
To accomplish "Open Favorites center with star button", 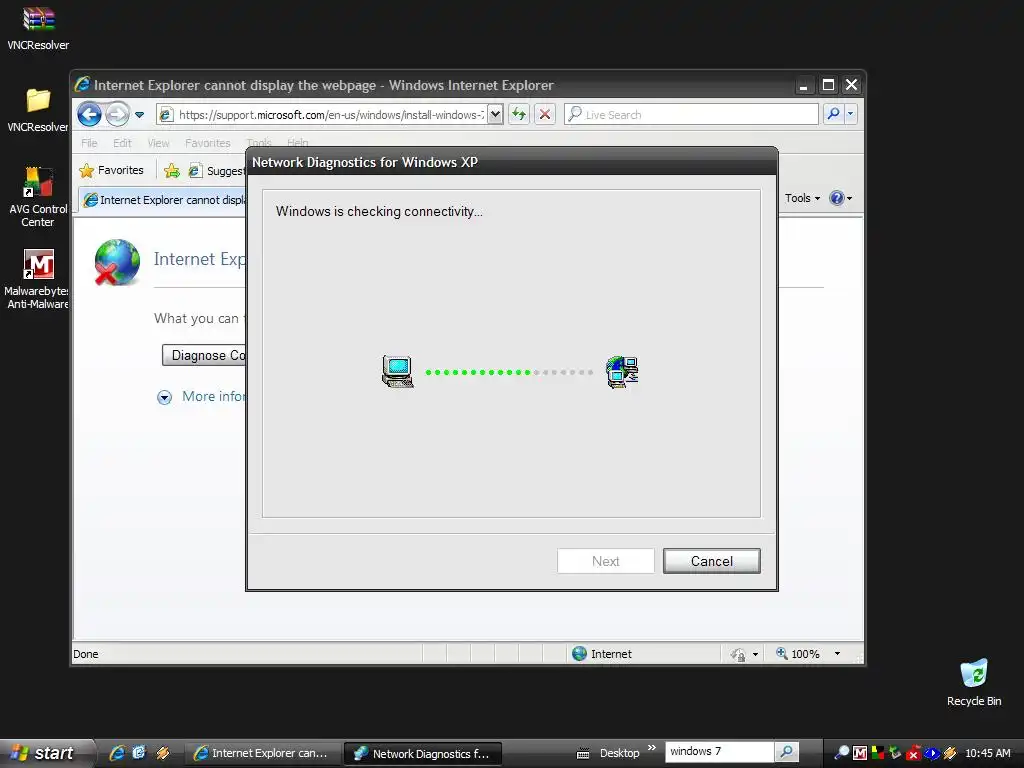I will (x=111, y=170).
